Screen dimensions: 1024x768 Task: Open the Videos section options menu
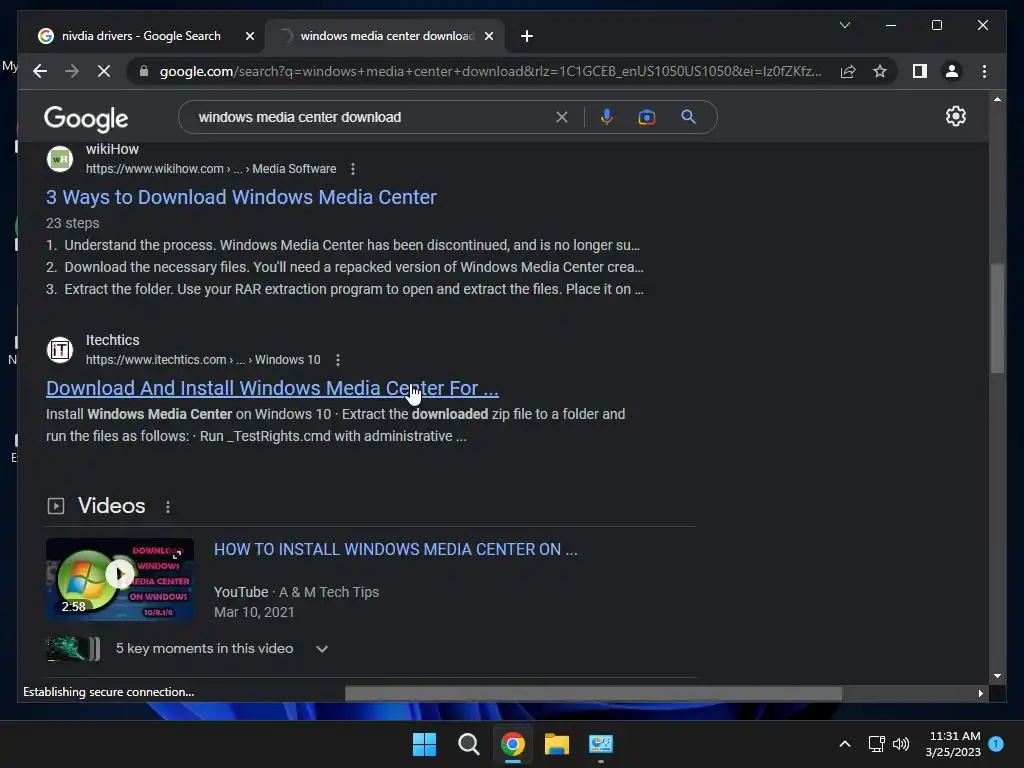pos(168,507)
